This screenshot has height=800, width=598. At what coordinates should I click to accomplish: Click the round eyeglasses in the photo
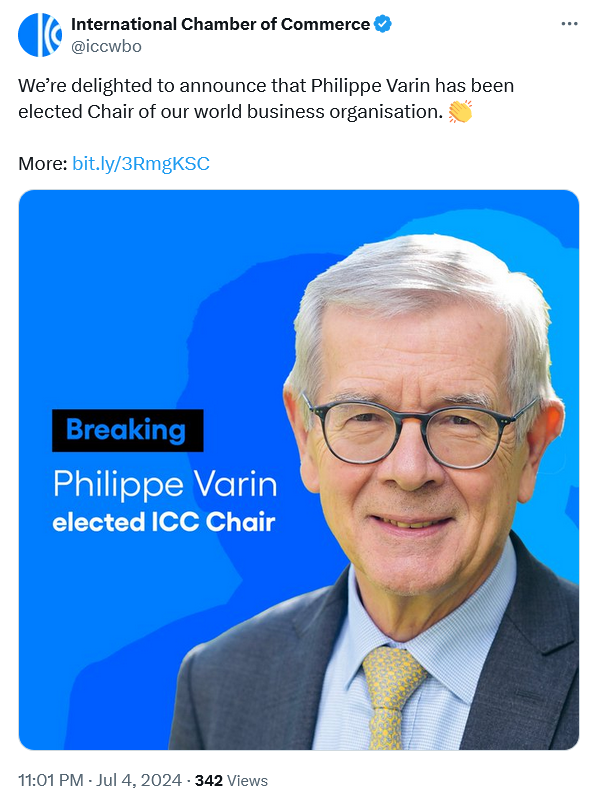coord(416,429)
